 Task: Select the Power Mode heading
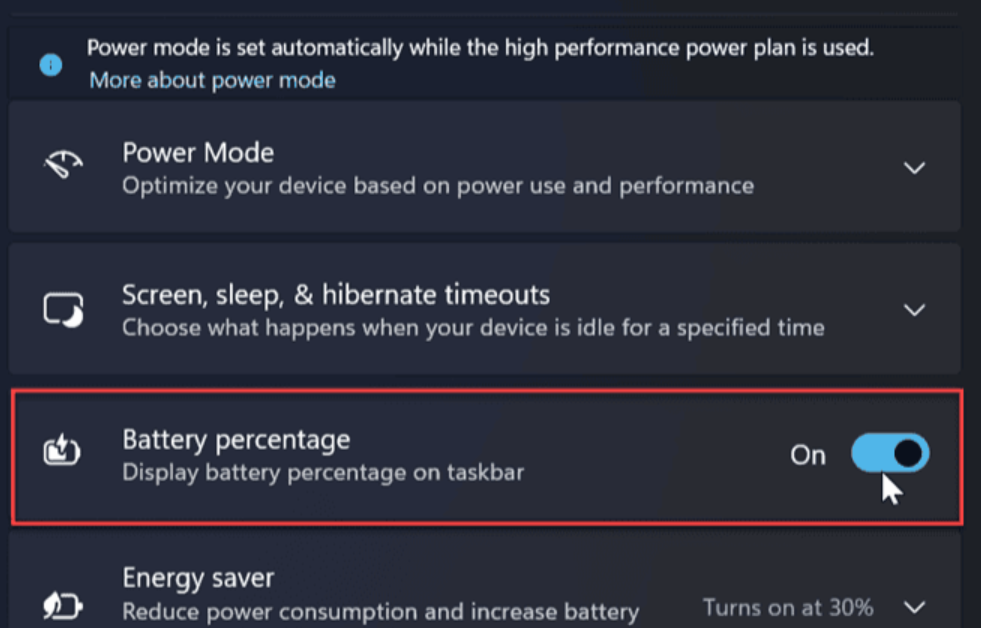pyautogui.click(x=198, y=153)
